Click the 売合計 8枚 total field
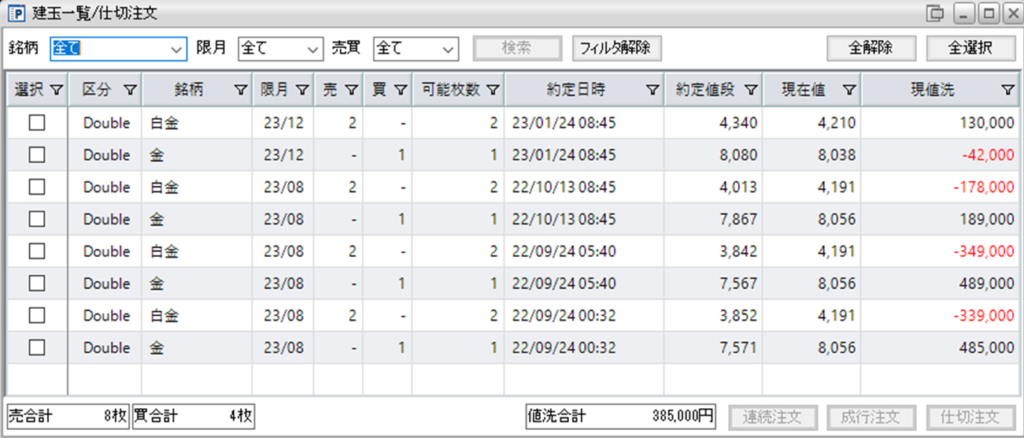The width and height of the screenshot is (1024, 438). pyautogui.click(x=68, y=416)
